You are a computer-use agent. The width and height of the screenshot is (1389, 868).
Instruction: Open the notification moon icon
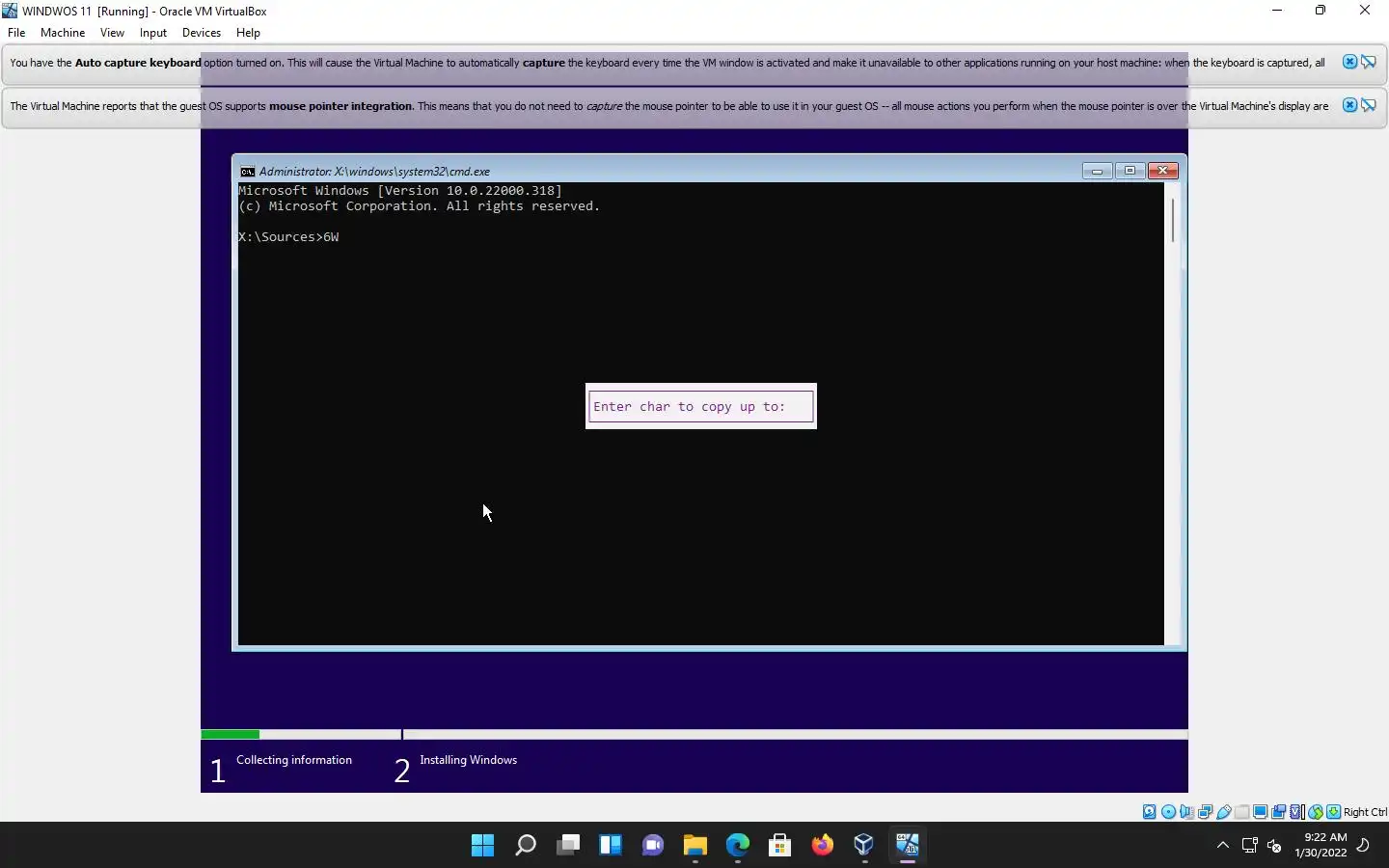point(1364,846)
